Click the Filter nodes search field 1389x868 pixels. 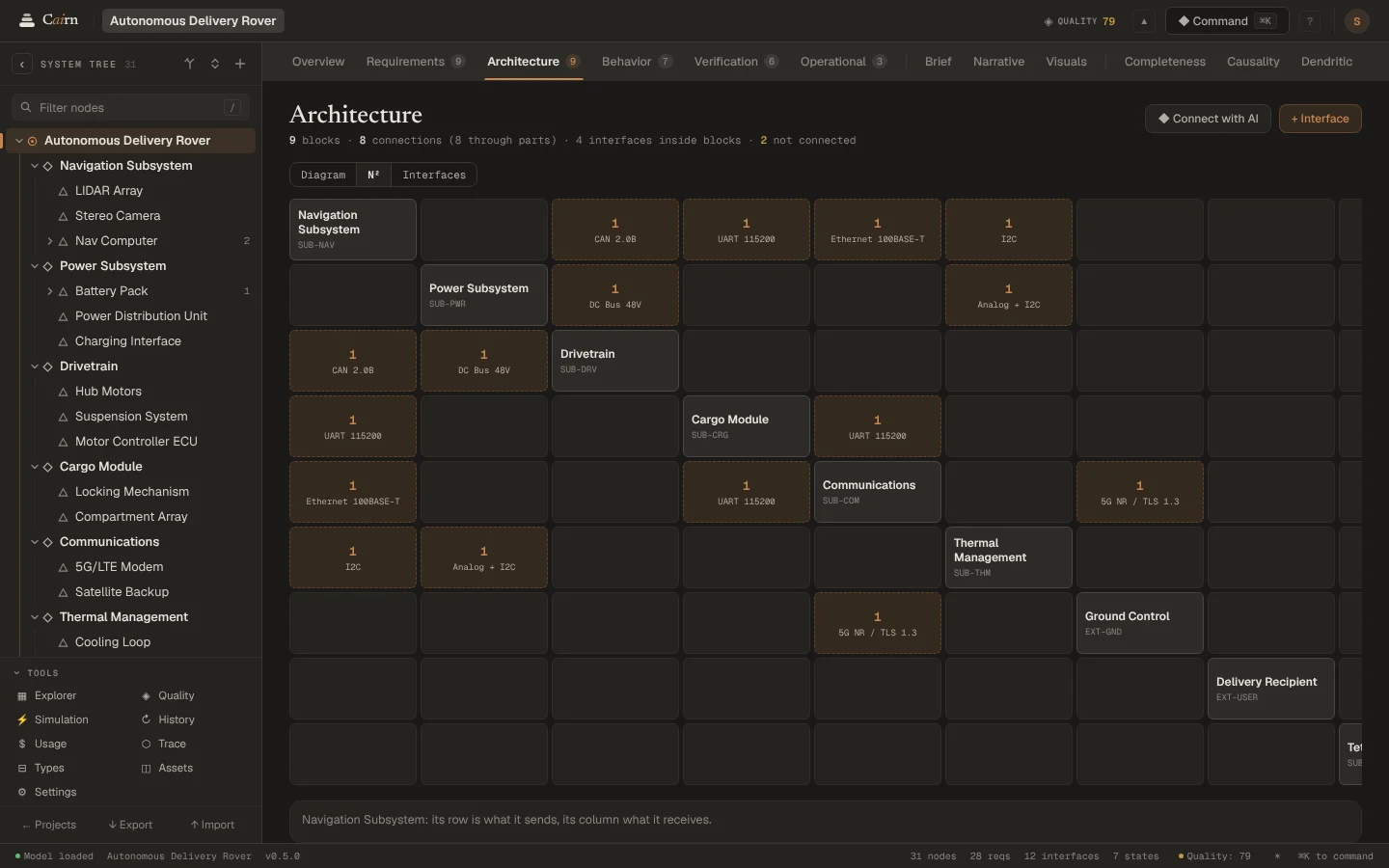(130, 108)
